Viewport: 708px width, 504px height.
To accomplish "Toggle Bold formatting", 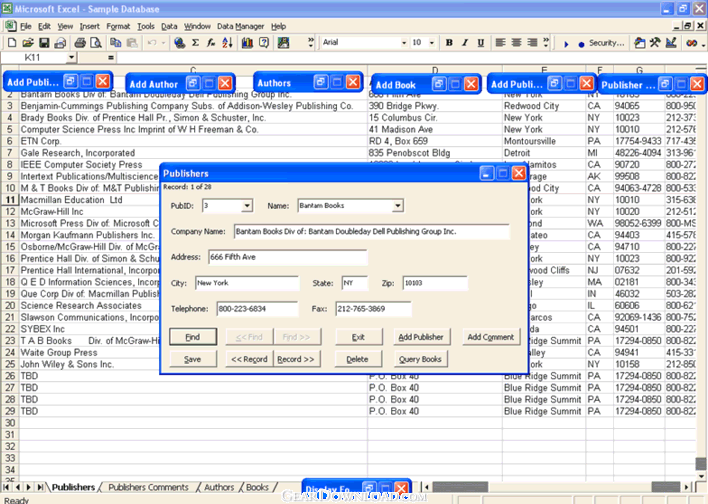I will click(449, 43).
